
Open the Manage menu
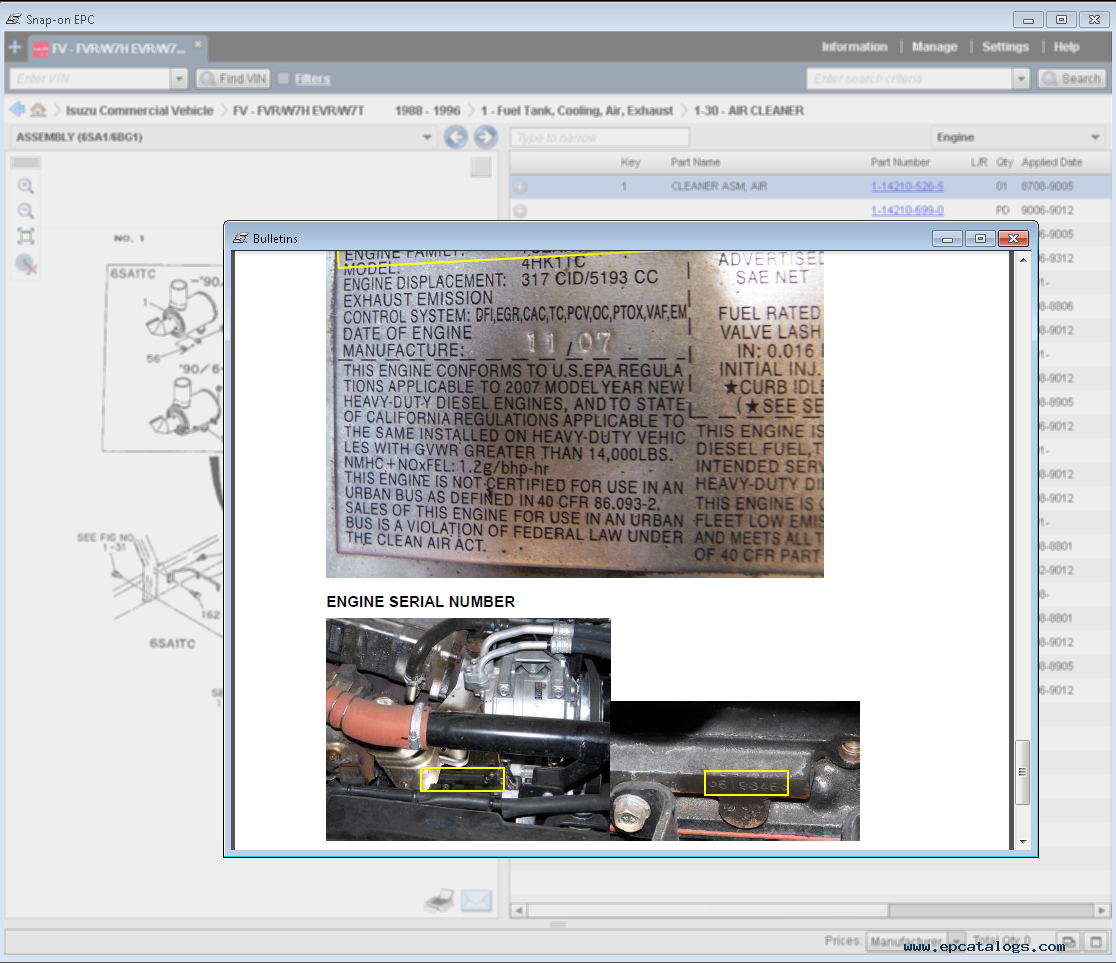(x=935, y=47)
